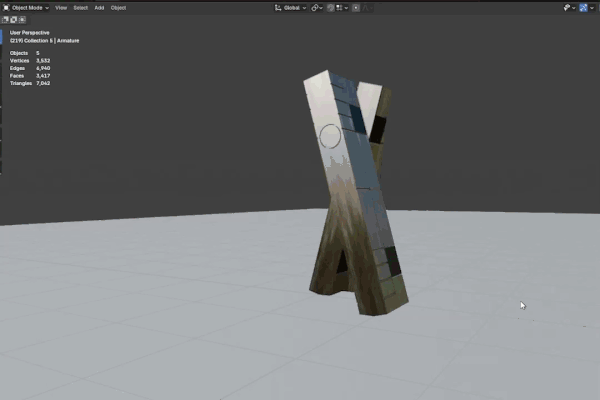Select the first selection mode icon
Image resolution: width=600 pixels, height=400 pixels.
click(x=6, y=19)
